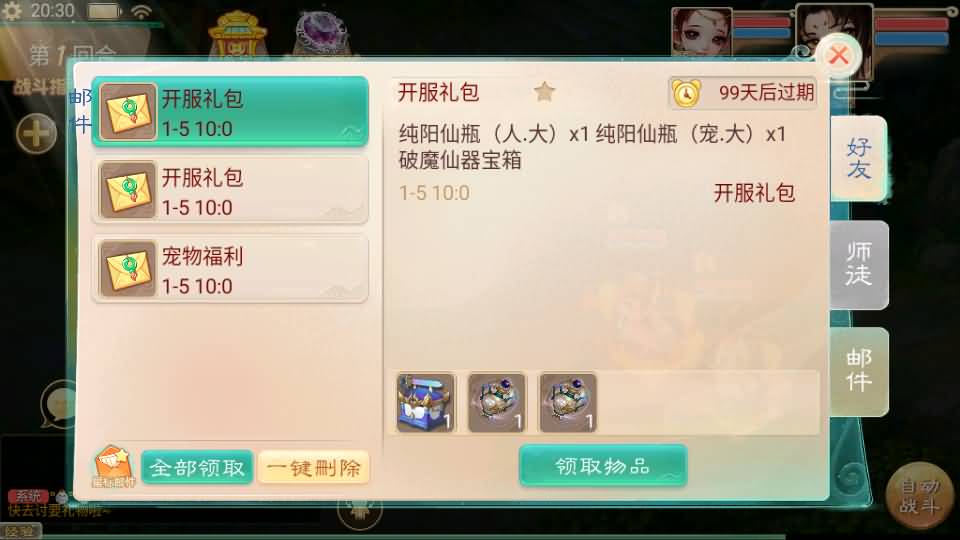Click the round plus icon on left edge
The width and height of the screenshot is (960, 540).
click(36, 133)
